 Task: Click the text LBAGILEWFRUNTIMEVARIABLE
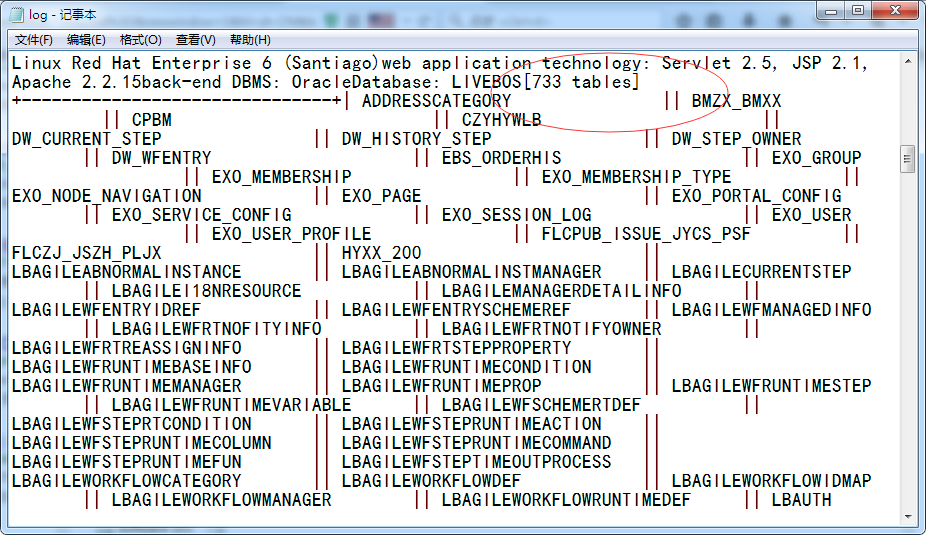pos(232,404)
